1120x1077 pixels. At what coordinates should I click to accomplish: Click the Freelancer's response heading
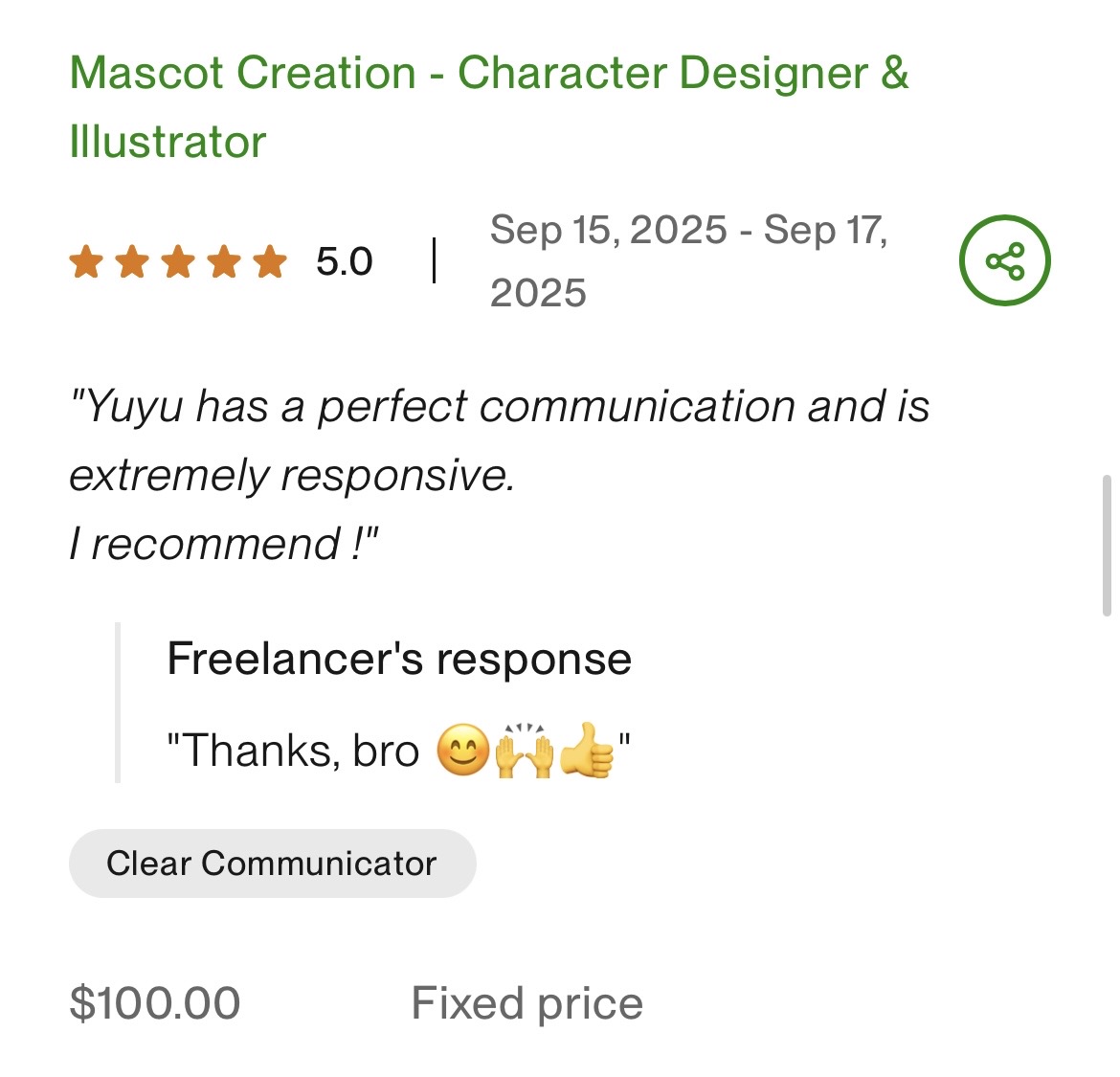pyautogui.click(x=398, y=659)
